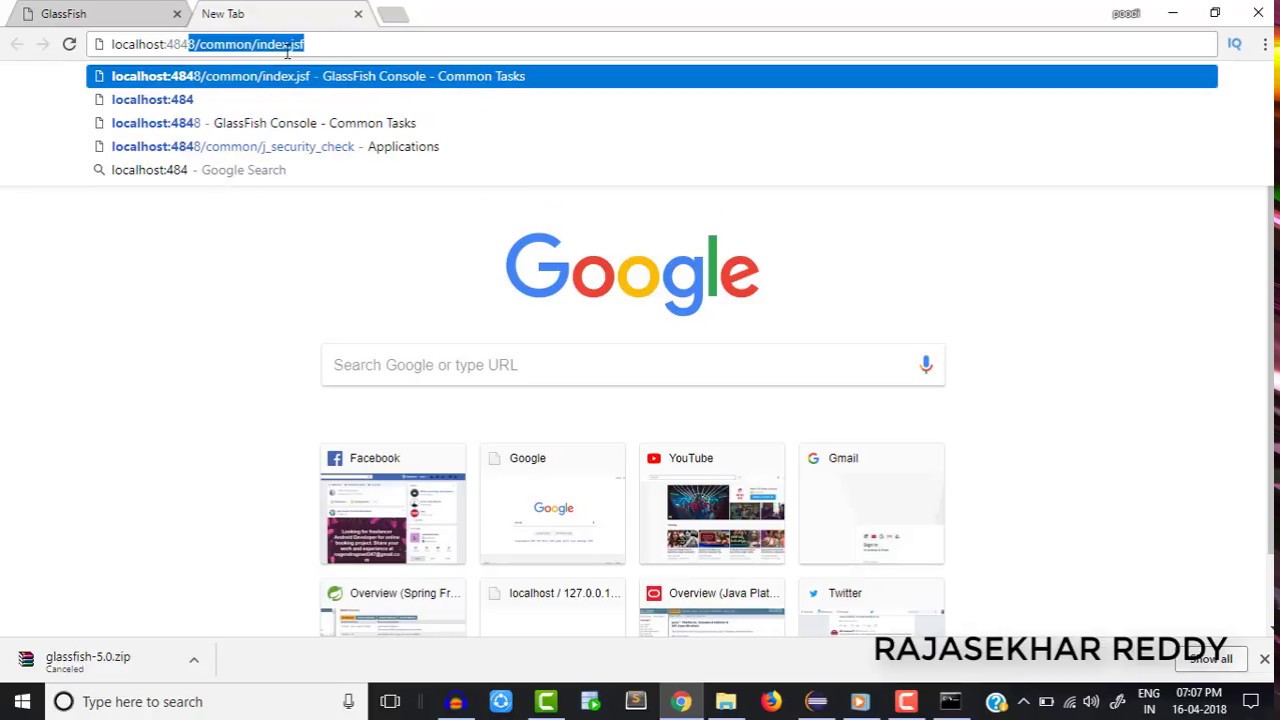The width and height of the screenshot is (1280, 720).
Task: Choose localhost:4848 GlassFish Console Common Tasks suggestion
Action: pyautogui.click(x=651, y=123)
